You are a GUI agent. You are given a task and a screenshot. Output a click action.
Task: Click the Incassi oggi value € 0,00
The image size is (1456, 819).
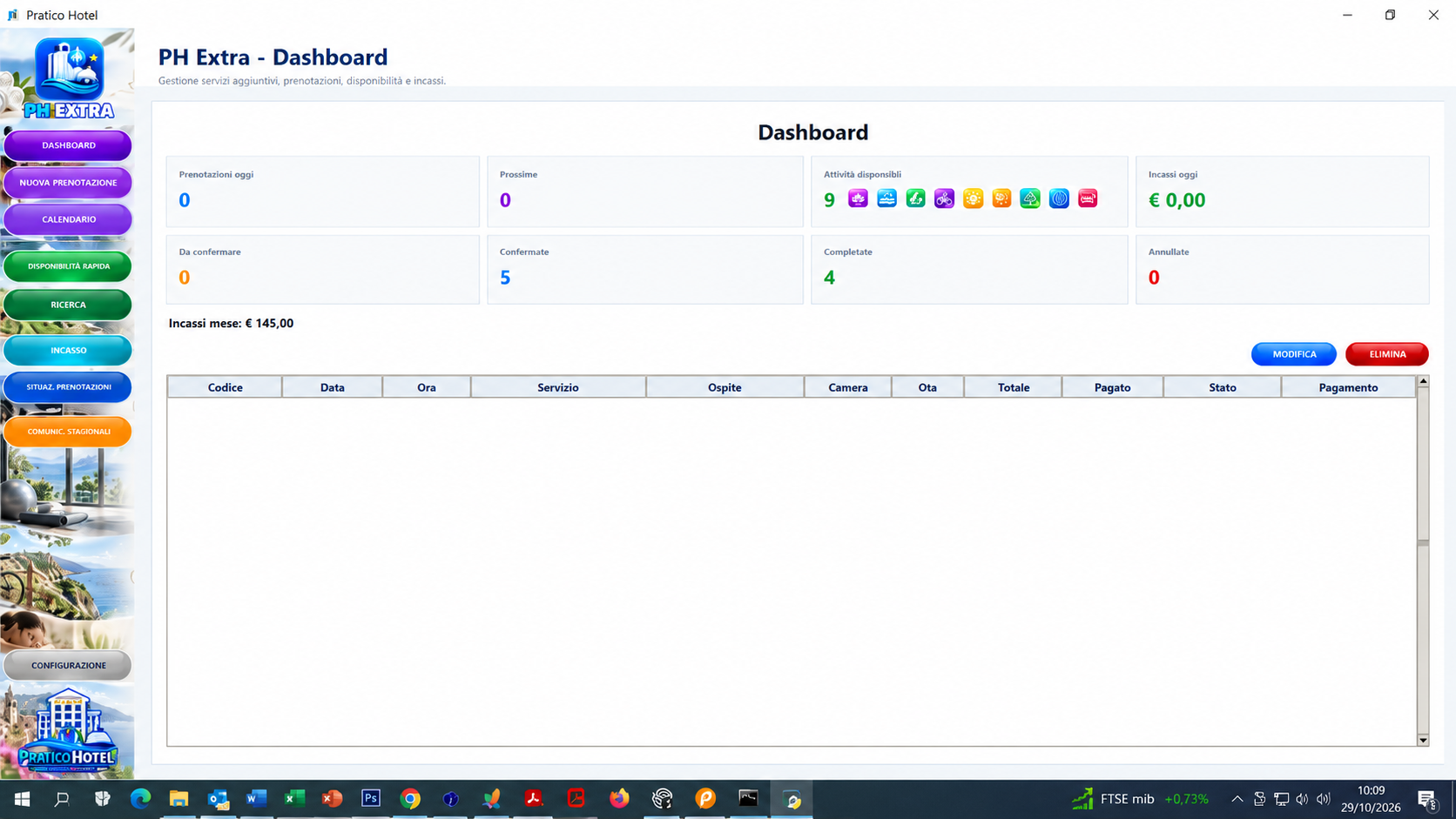[x=1177, y=200]
